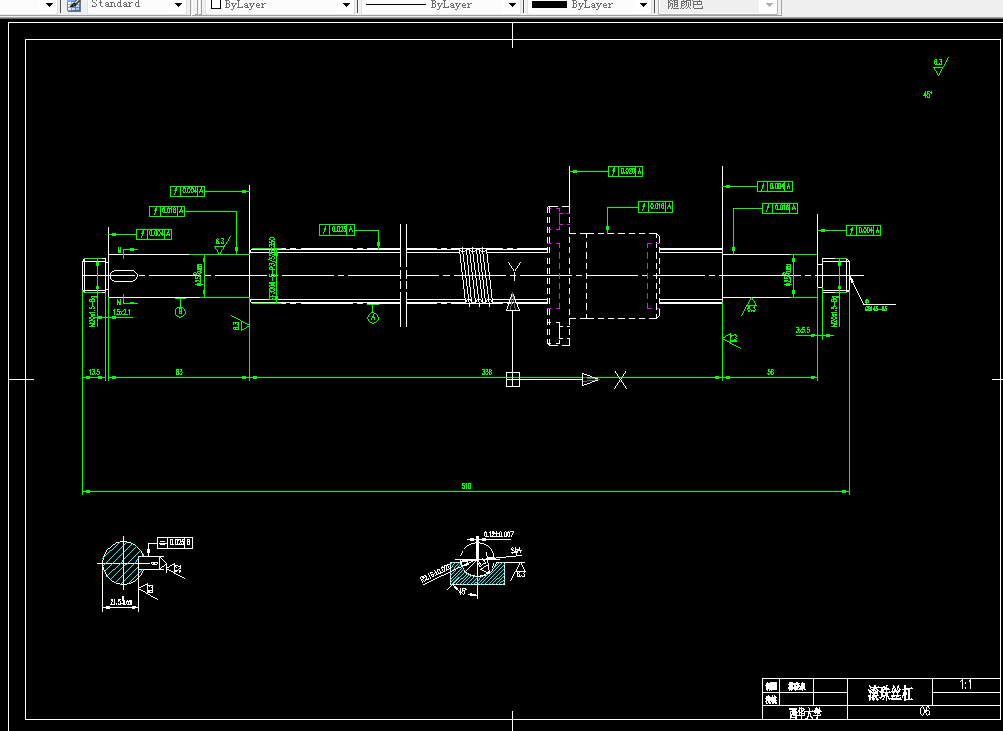Viewport: 1003px width, 731px height.
Task: Select the 510 overall length dimension
Action: 466,487
